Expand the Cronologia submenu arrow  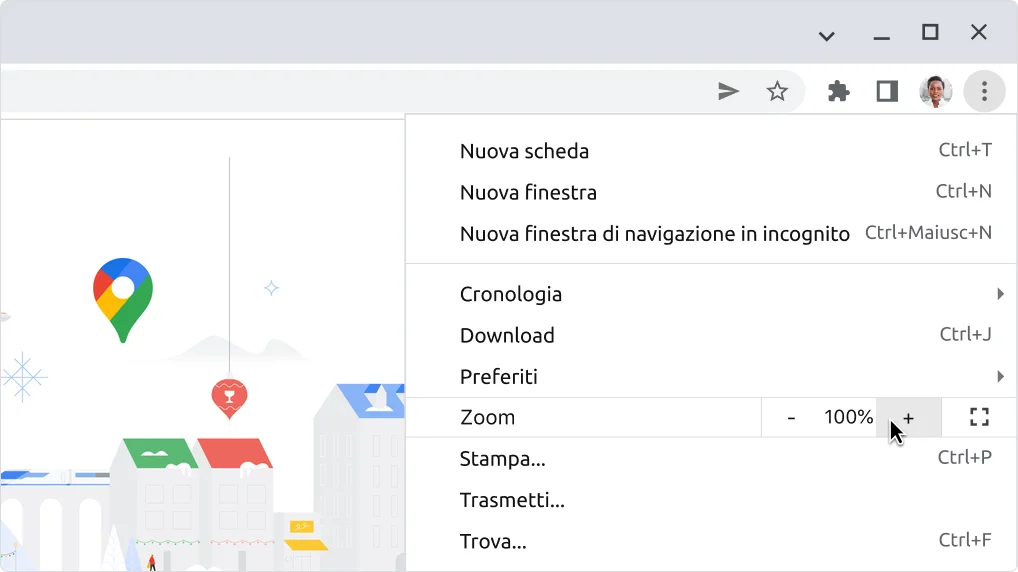1000,294
